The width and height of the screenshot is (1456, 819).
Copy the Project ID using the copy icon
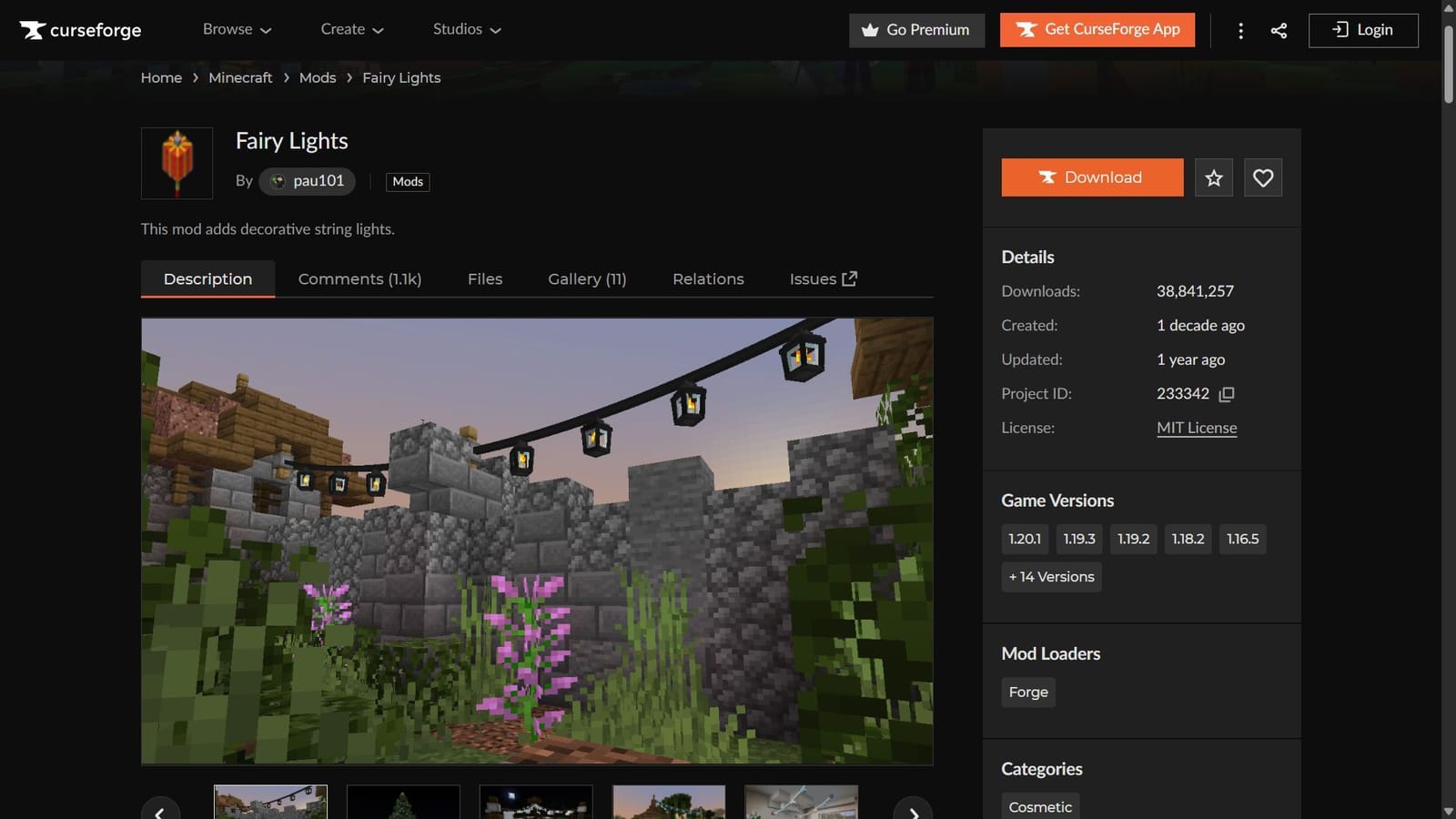pyautogui.click(x=1227, y=394)
